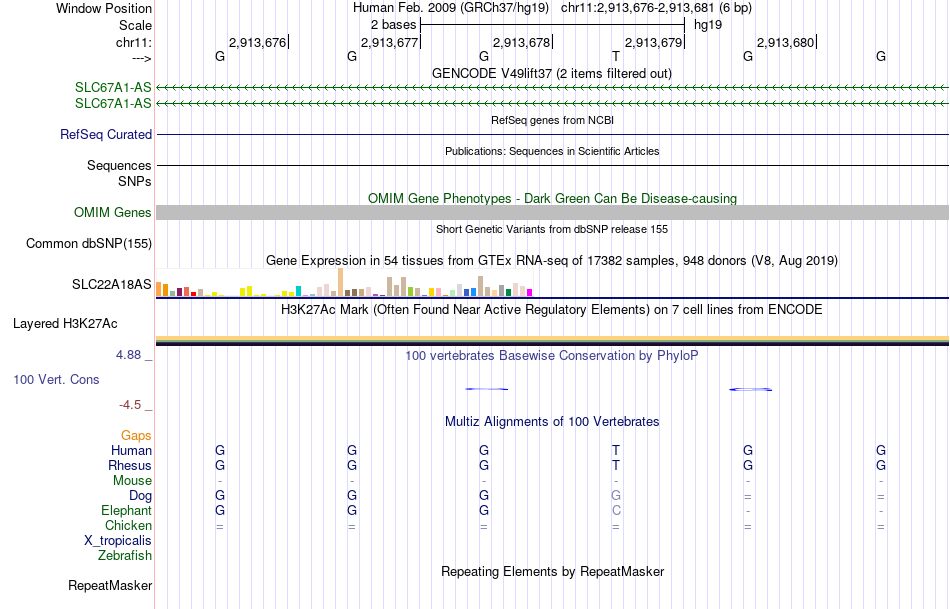Open the OMIM Genes track label

pyautogui.click(x=113, y=213)
